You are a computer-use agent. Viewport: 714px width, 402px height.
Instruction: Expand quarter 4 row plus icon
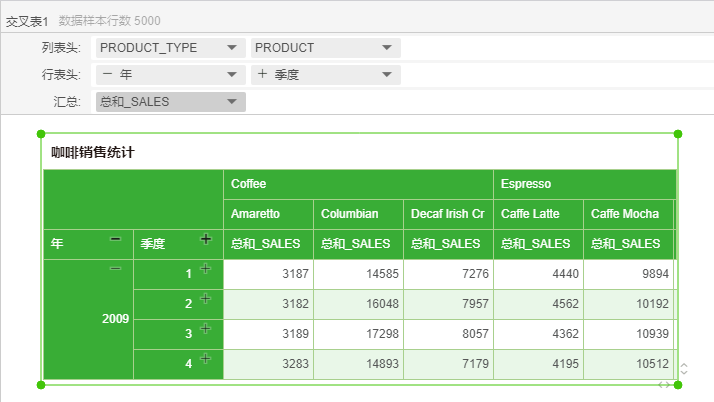pyautogui.click(x=206, y=359)
